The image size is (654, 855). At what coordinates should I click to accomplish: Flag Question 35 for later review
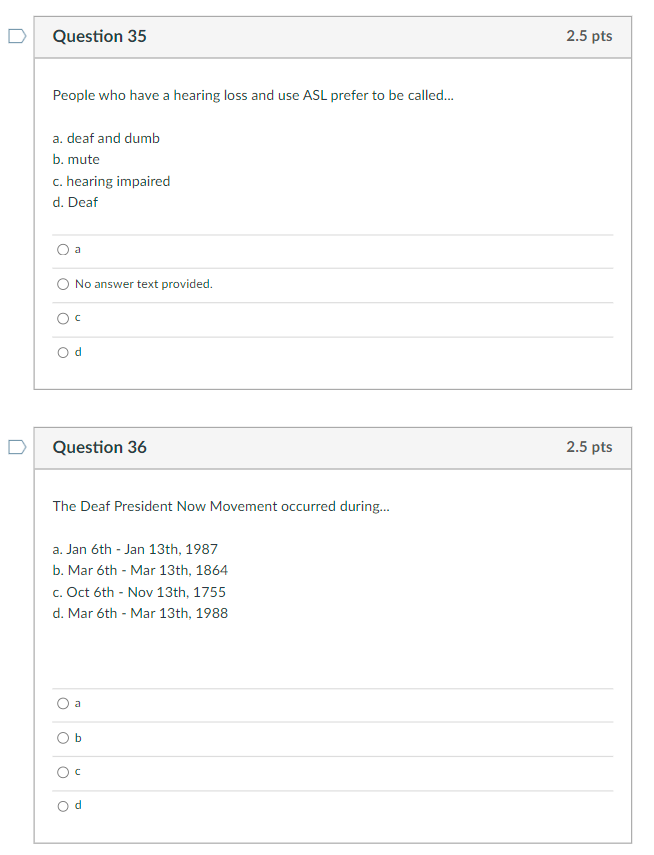click(x=15, y=36)
